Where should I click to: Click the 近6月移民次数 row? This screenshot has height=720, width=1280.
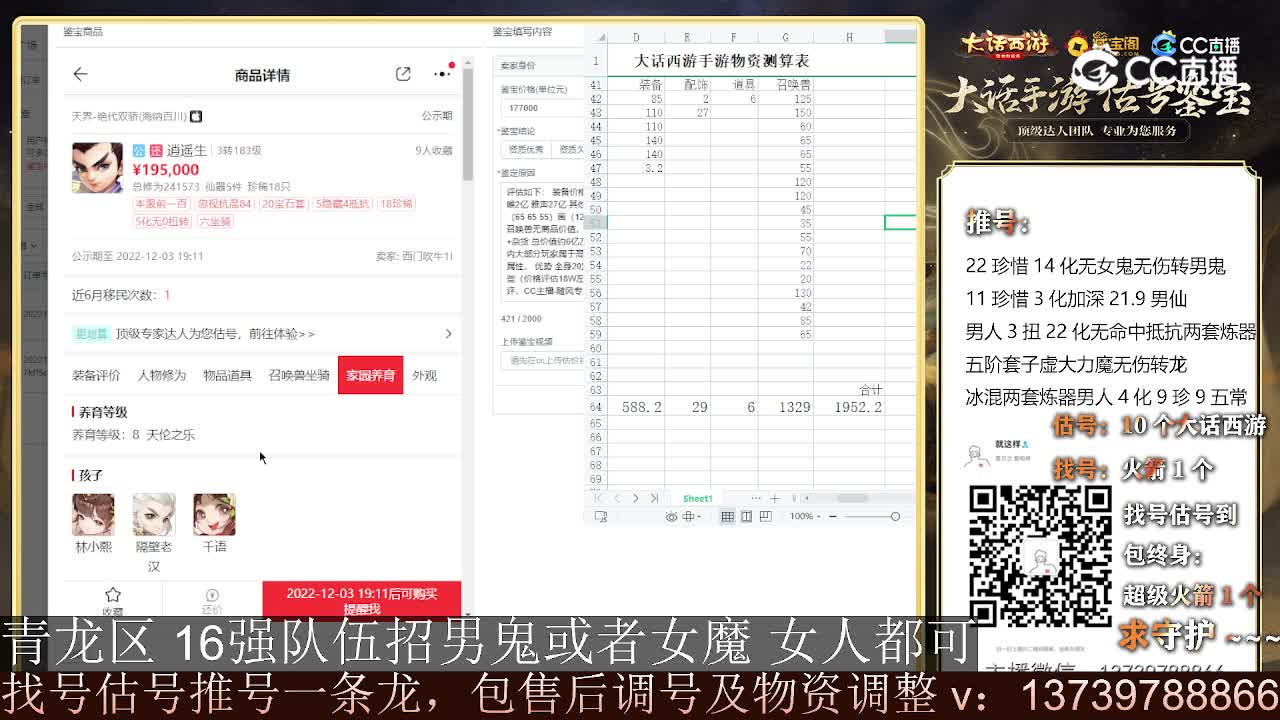[x=262, y=295]
